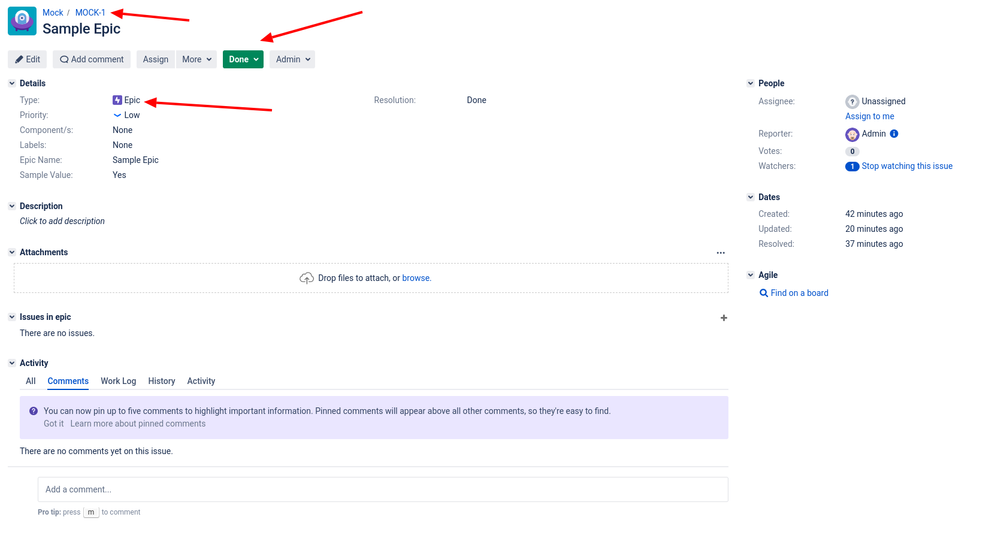Switch to the Work Log tab
Image resolution: width=998 pixels, height=538 pixels.
[x=118, y=381]
